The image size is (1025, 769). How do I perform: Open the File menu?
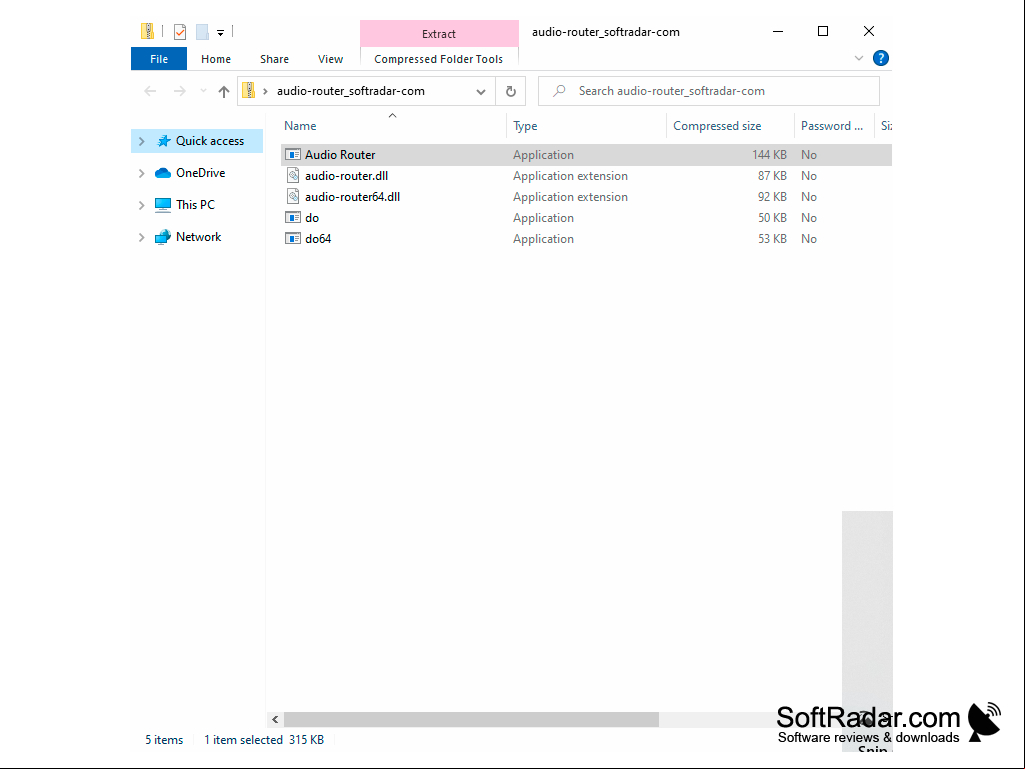[x=159, y=59]
